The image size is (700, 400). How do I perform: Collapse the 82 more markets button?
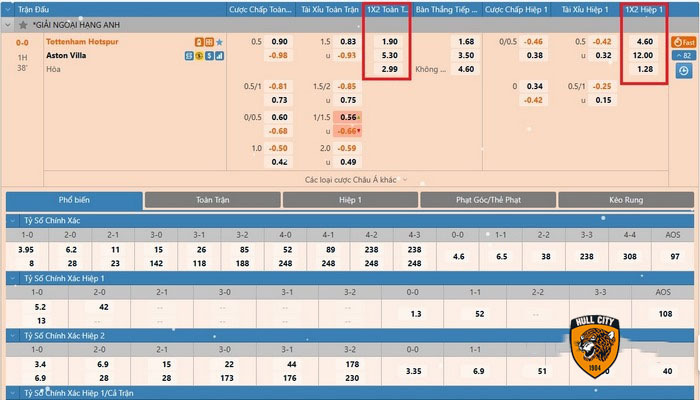coord(684,56)
